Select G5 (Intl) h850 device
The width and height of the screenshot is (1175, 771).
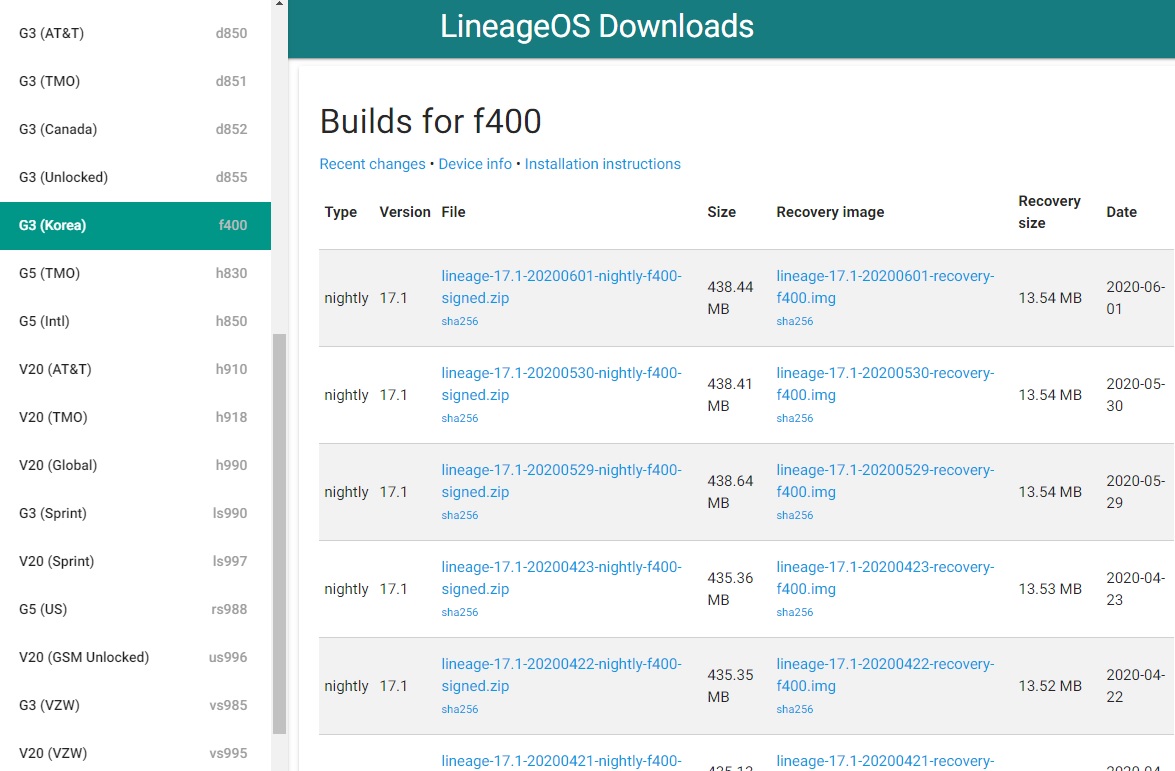(135, 321)
